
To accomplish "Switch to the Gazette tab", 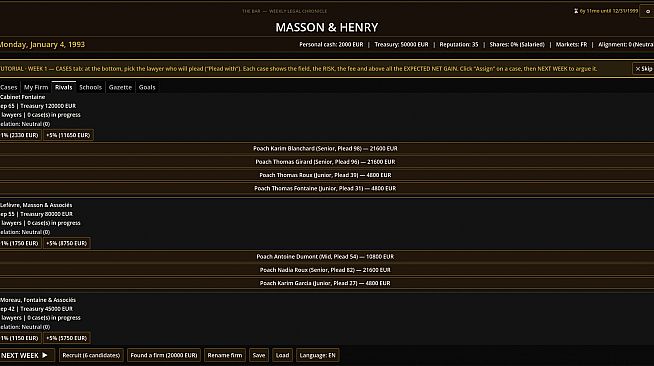I will tap(120, 87).
